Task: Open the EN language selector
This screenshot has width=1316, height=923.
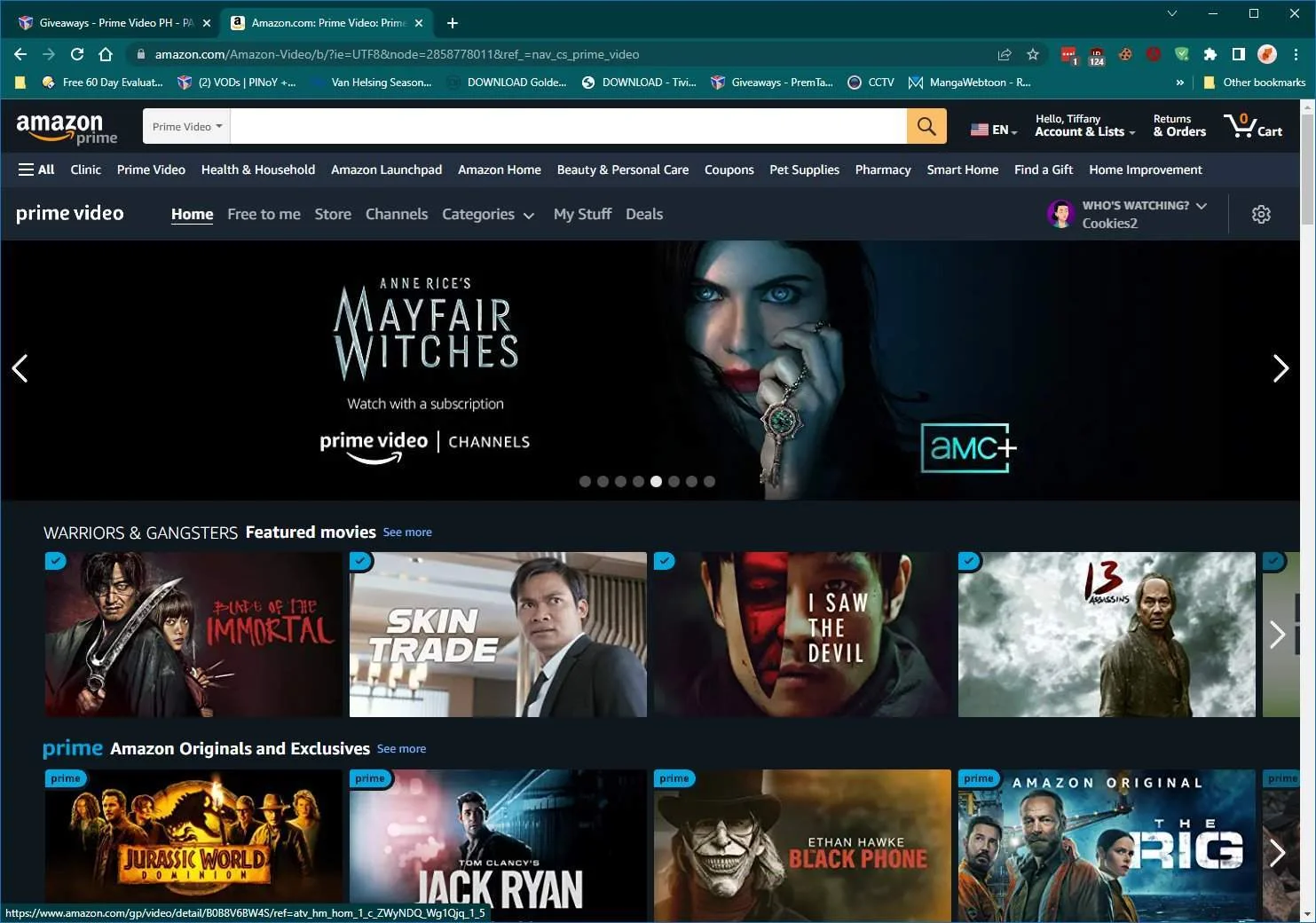Action: tap(993, 130)
